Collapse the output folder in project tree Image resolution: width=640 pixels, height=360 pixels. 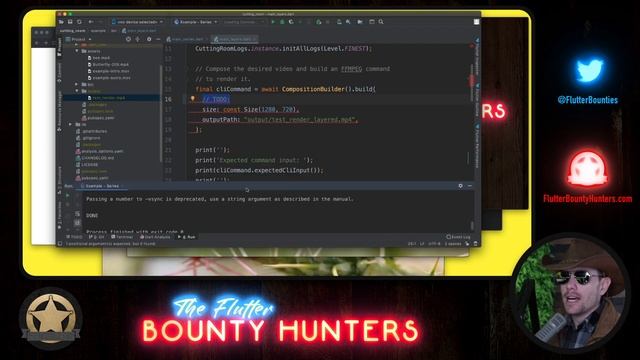(x=77, y=91)
